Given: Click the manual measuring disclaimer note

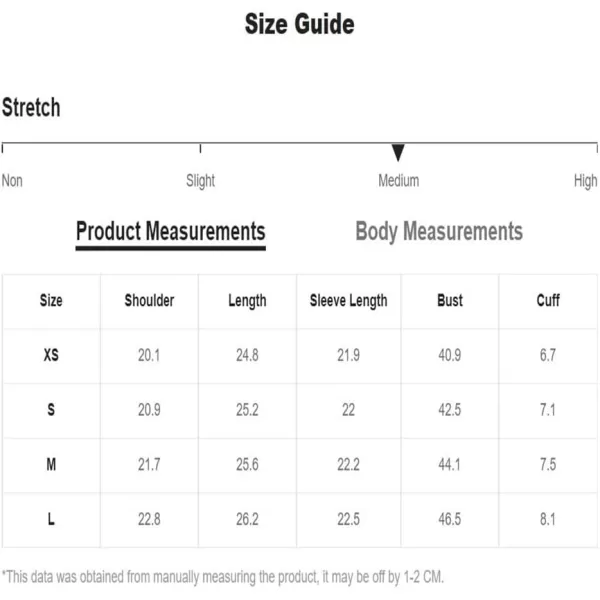Looking at the screenshot, I should (x=223, y=577).
